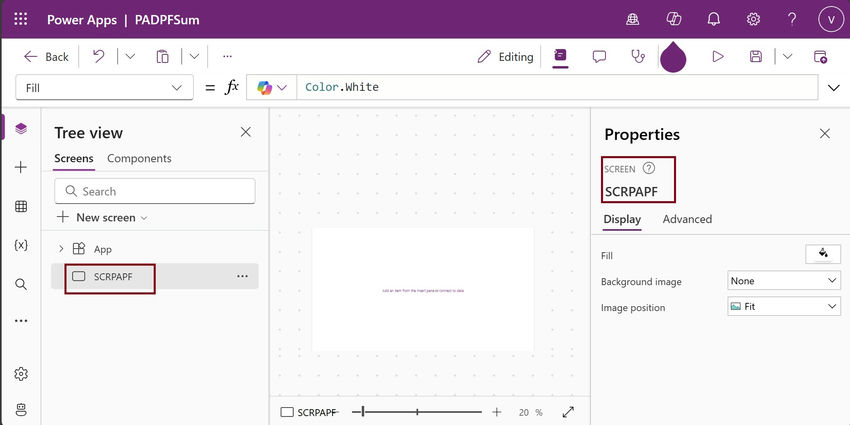Open the account avatar labeled V
Screen dimensions: 850x425
(x=831, y=20)
